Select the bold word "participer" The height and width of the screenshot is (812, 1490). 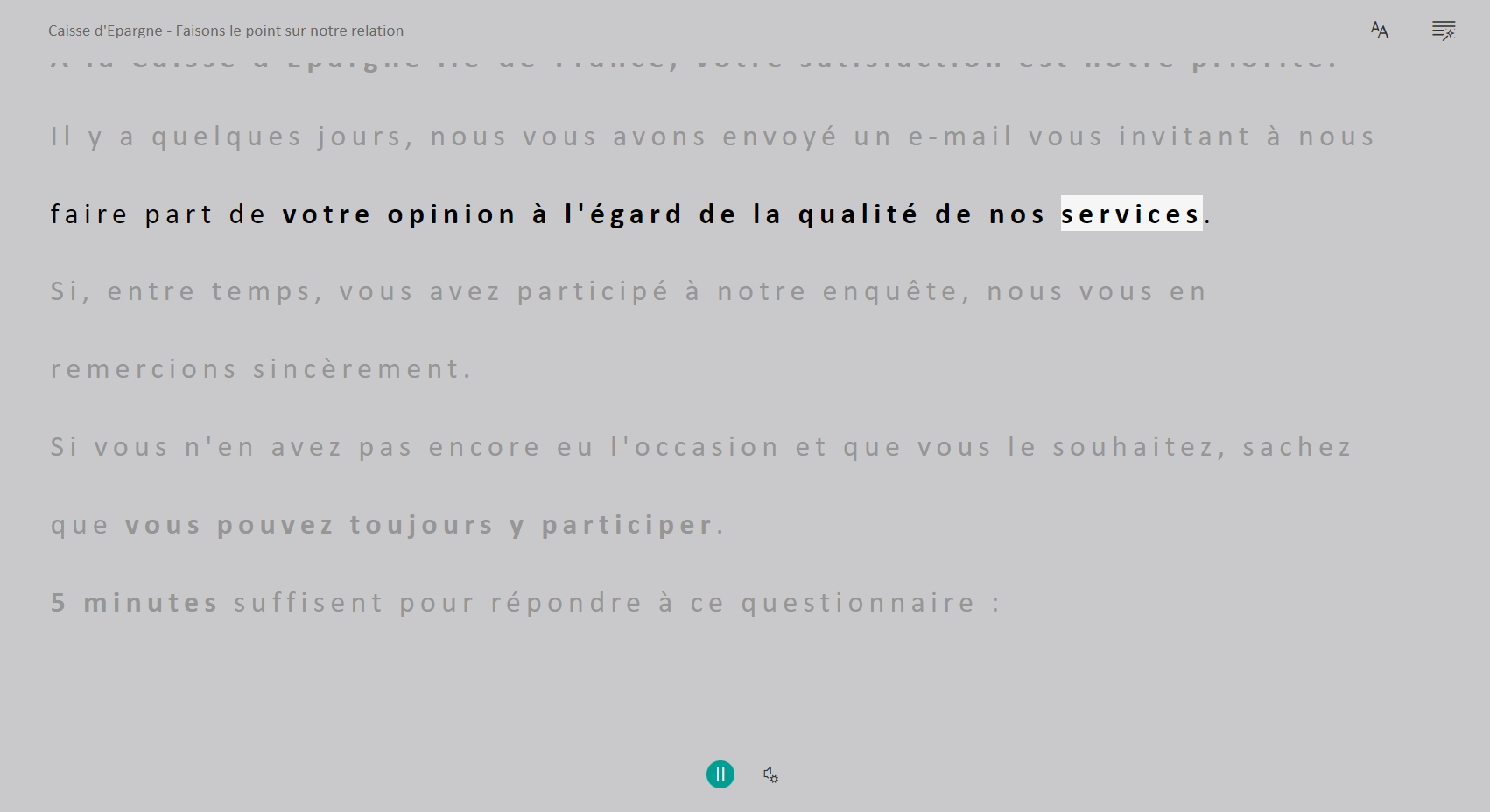click(627, 525)
